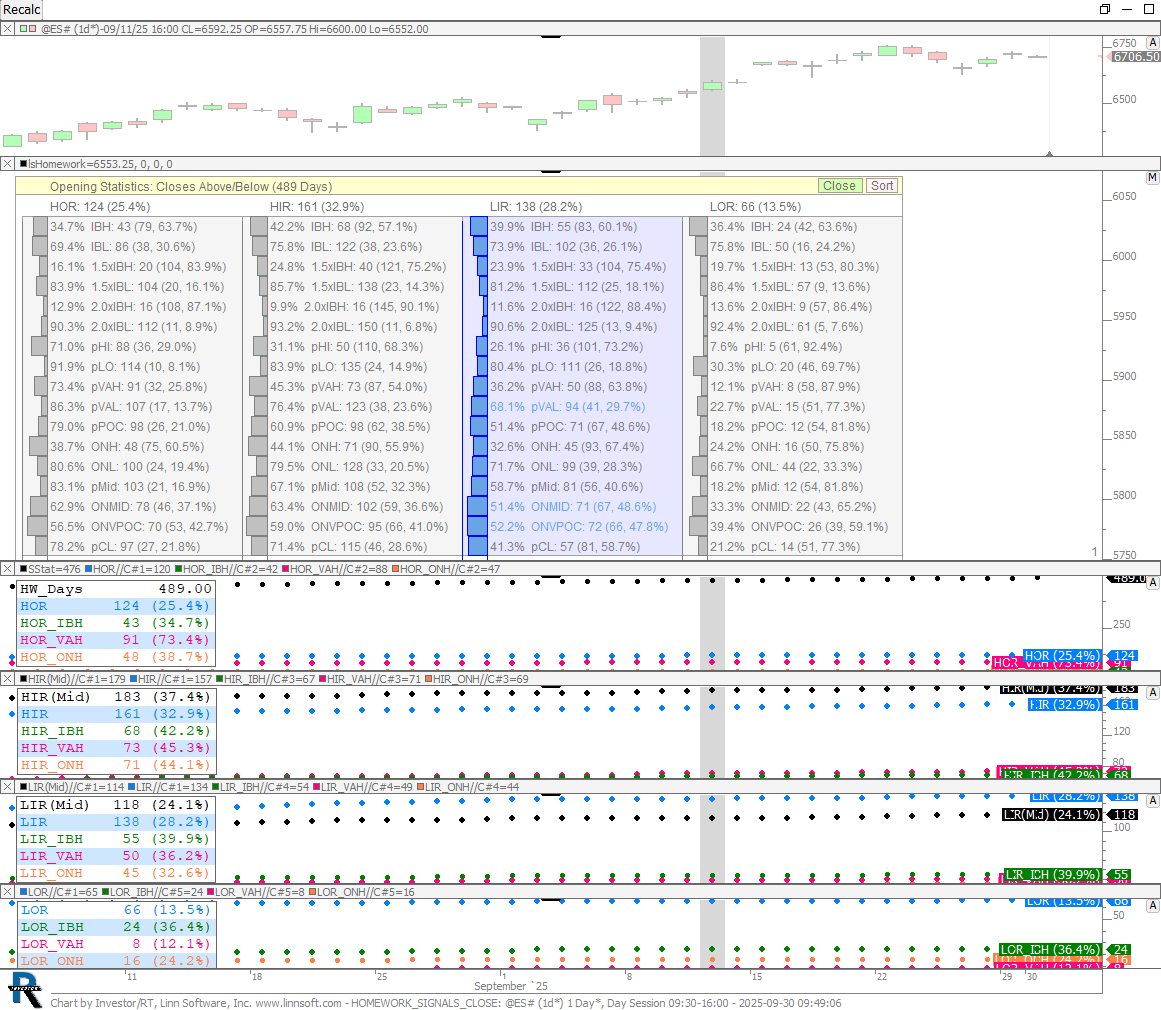The height and width of the screenshot is (1010, 1161).
Task: Click the blue HOR legend marker
Action: [86, 568]
